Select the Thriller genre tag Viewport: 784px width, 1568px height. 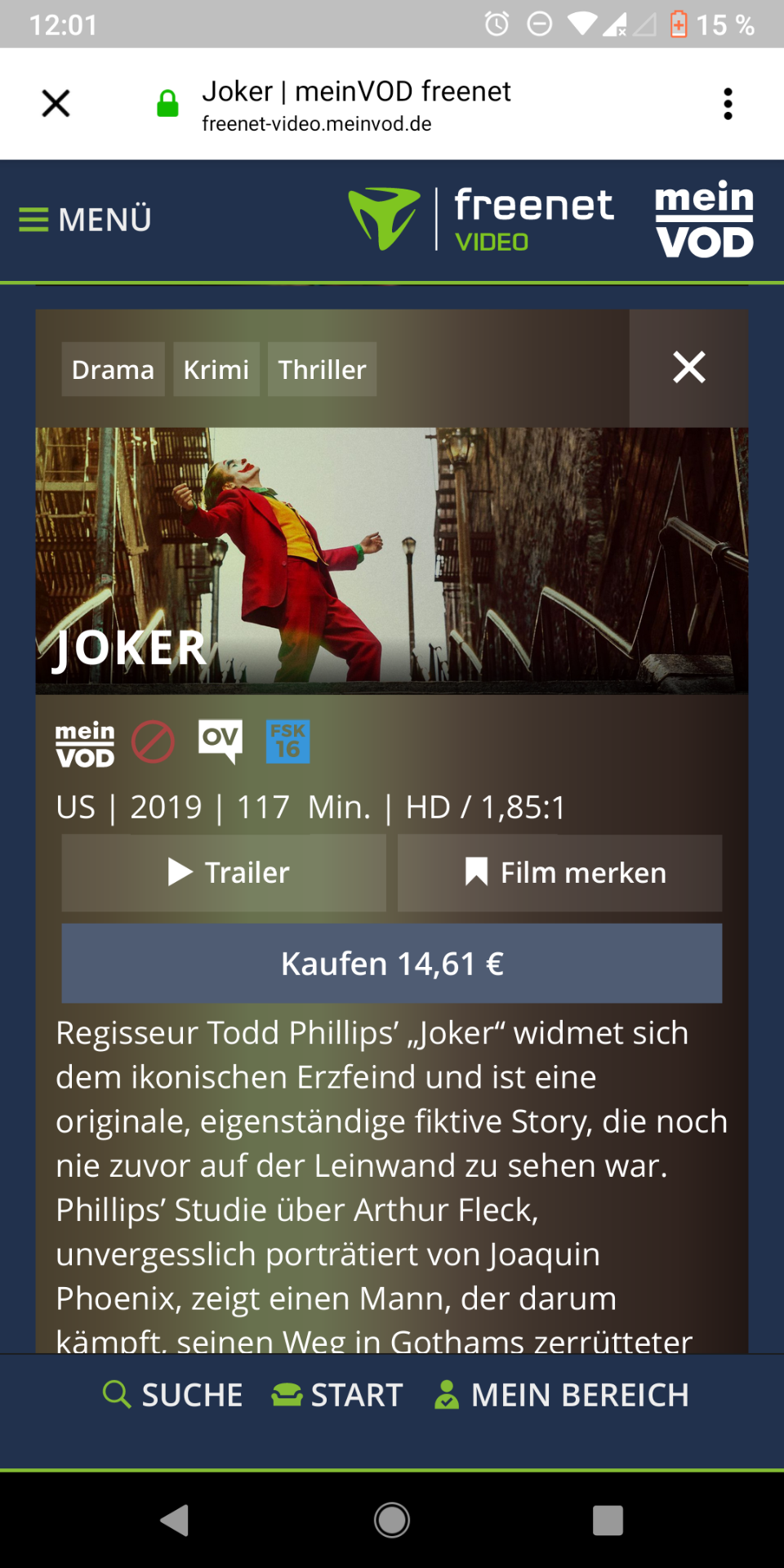(x=322, y=369)
